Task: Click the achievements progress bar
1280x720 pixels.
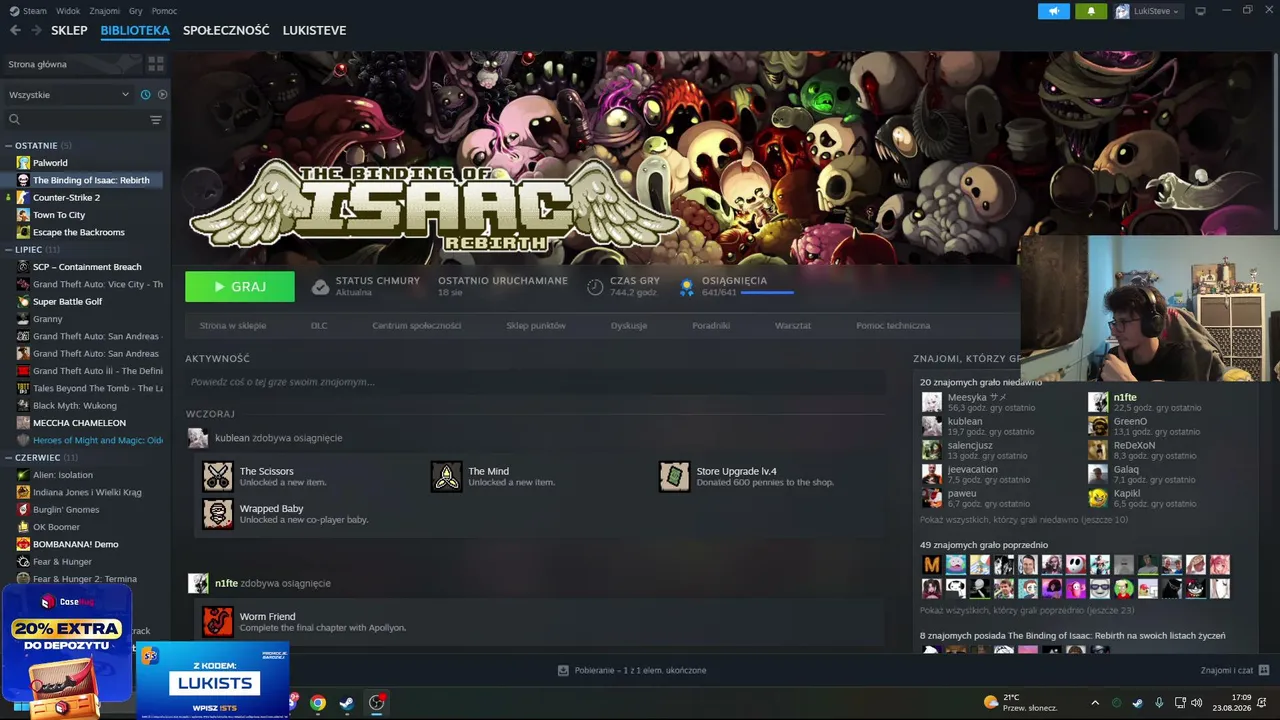Action: coord(767,293)
